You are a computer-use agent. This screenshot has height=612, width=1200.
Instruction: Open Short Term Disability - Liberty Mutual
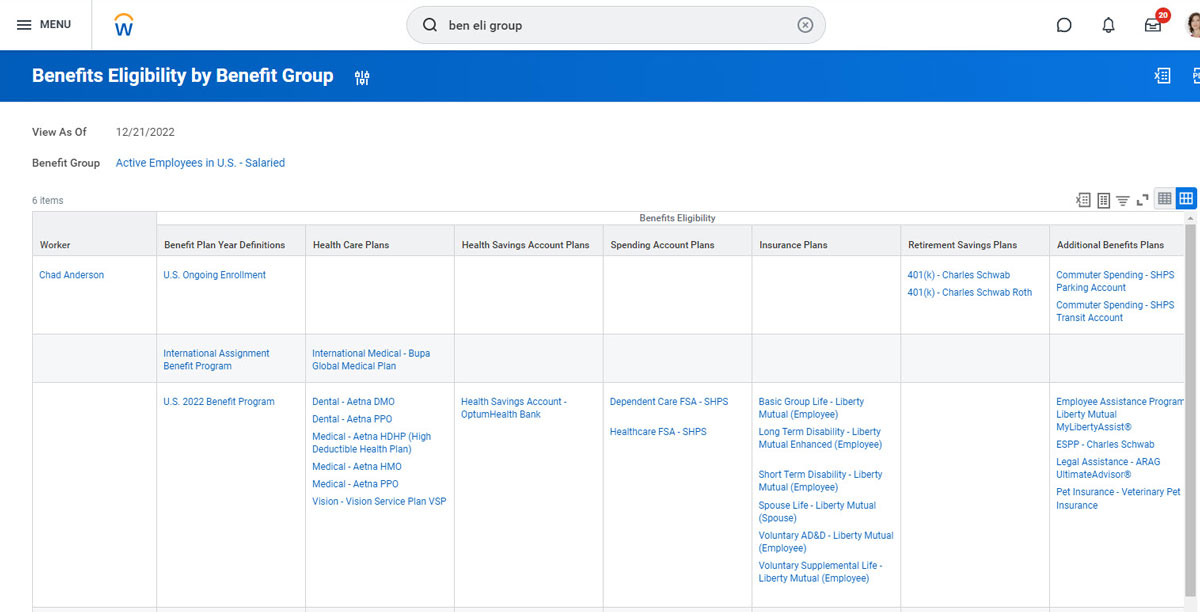(820, 481)
